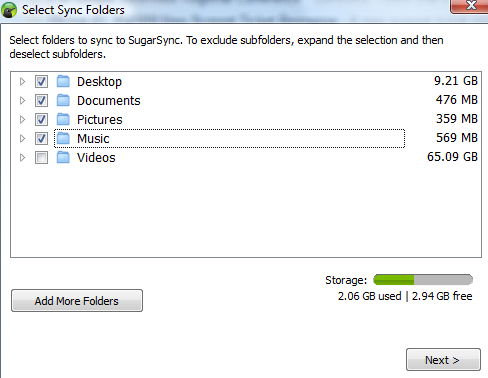This screenshot has width=488, height=378.
Task: Expand the Pictures folder tree
Action: tap(22, 119)
